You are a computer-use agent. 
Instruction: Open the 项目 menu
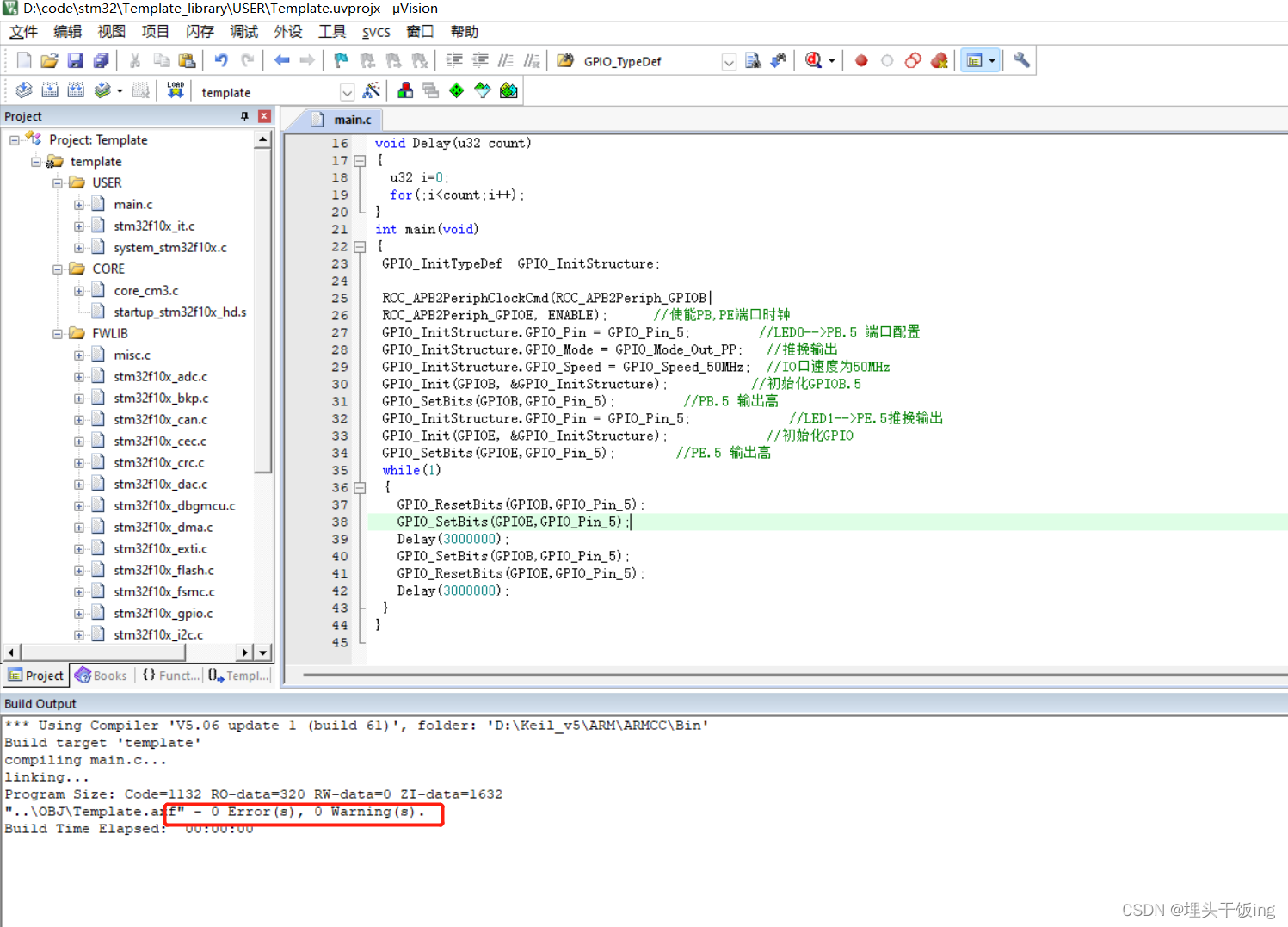(x=156, y=32)
